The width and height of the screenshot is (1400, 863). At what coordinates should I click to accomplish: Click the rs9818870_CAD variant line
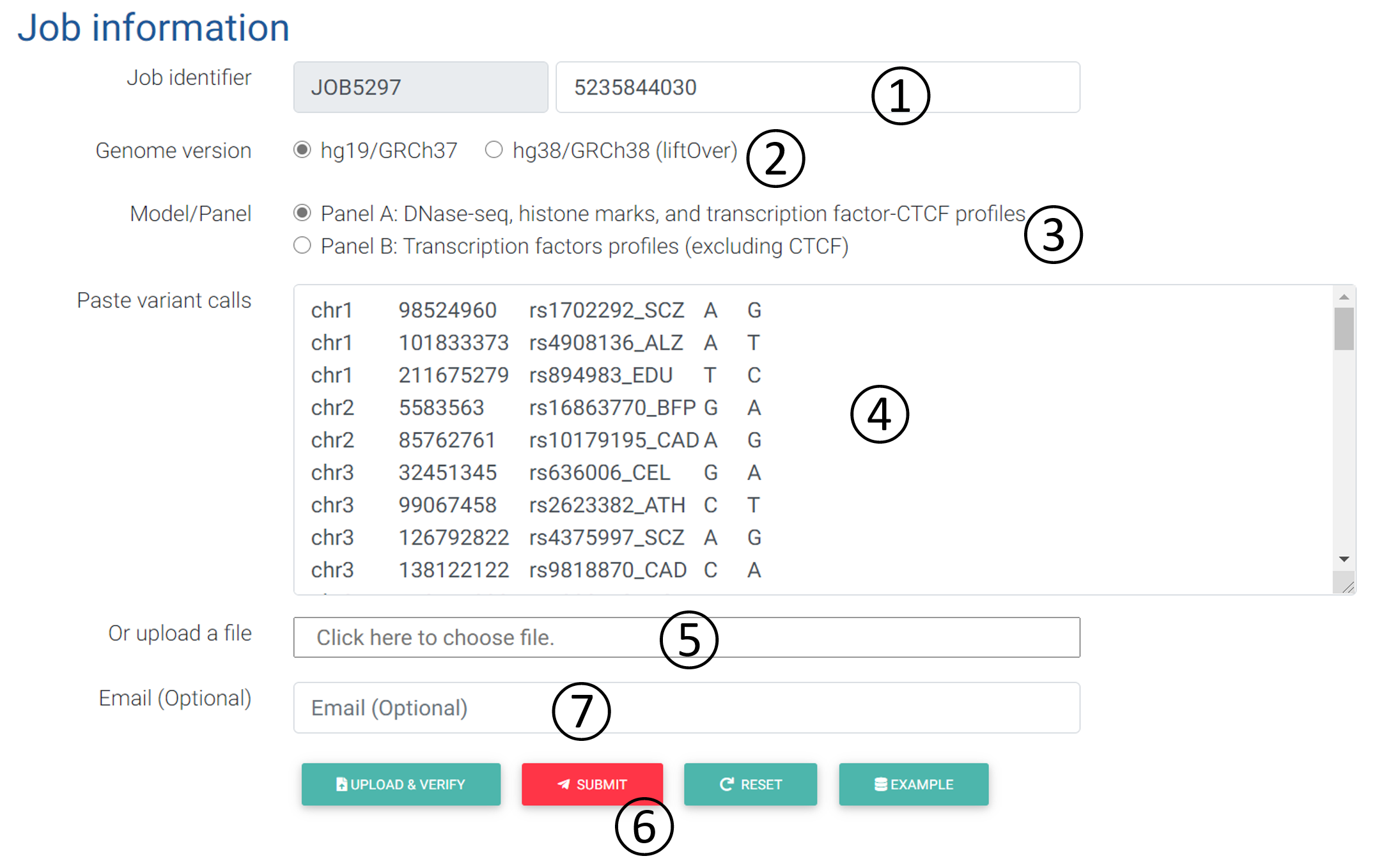coord(607,570)
